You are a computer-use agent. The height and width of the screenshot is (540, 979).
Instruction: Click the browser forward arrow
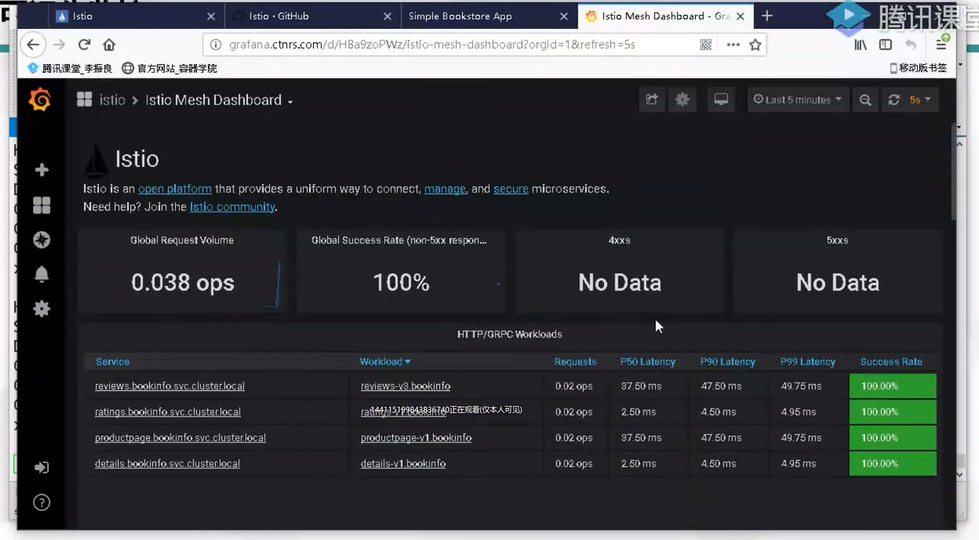click(x=59, y=44)
